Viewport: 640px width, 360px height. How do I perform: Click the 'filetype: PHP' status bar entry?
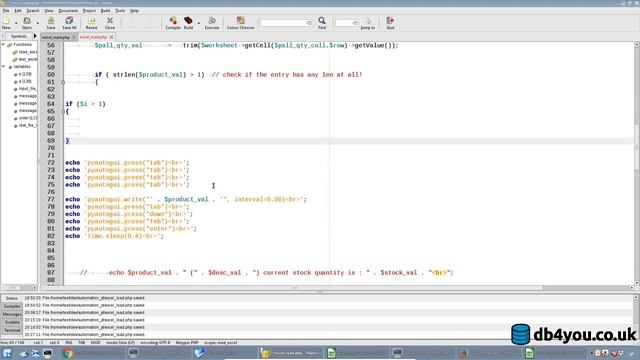pyautogui.click(x=187, y=343)
